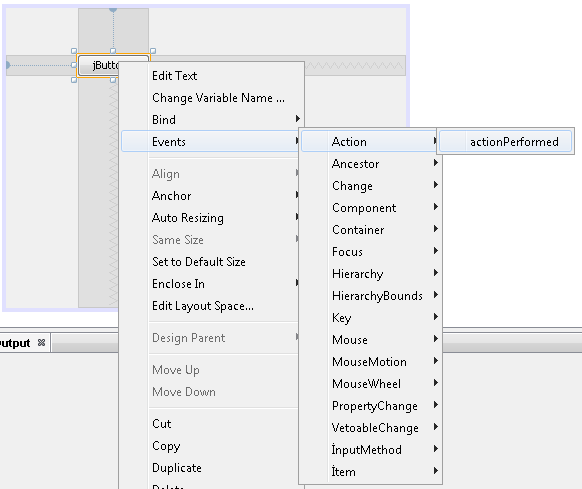This screenshot has height=489, width=582.
Task: Click the actionPerformed event handler
Action: point(506,141)
